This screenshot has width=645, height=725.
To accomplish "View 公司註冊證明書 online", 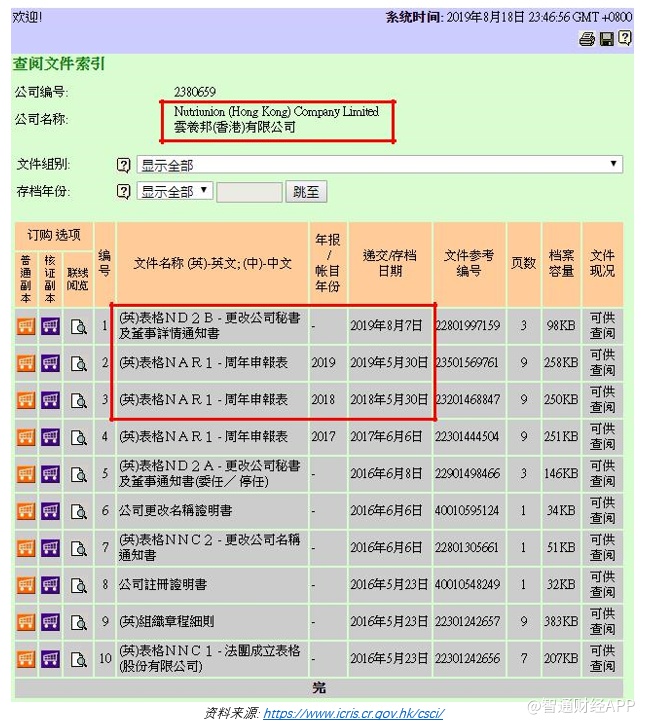I will pos(79,585).
